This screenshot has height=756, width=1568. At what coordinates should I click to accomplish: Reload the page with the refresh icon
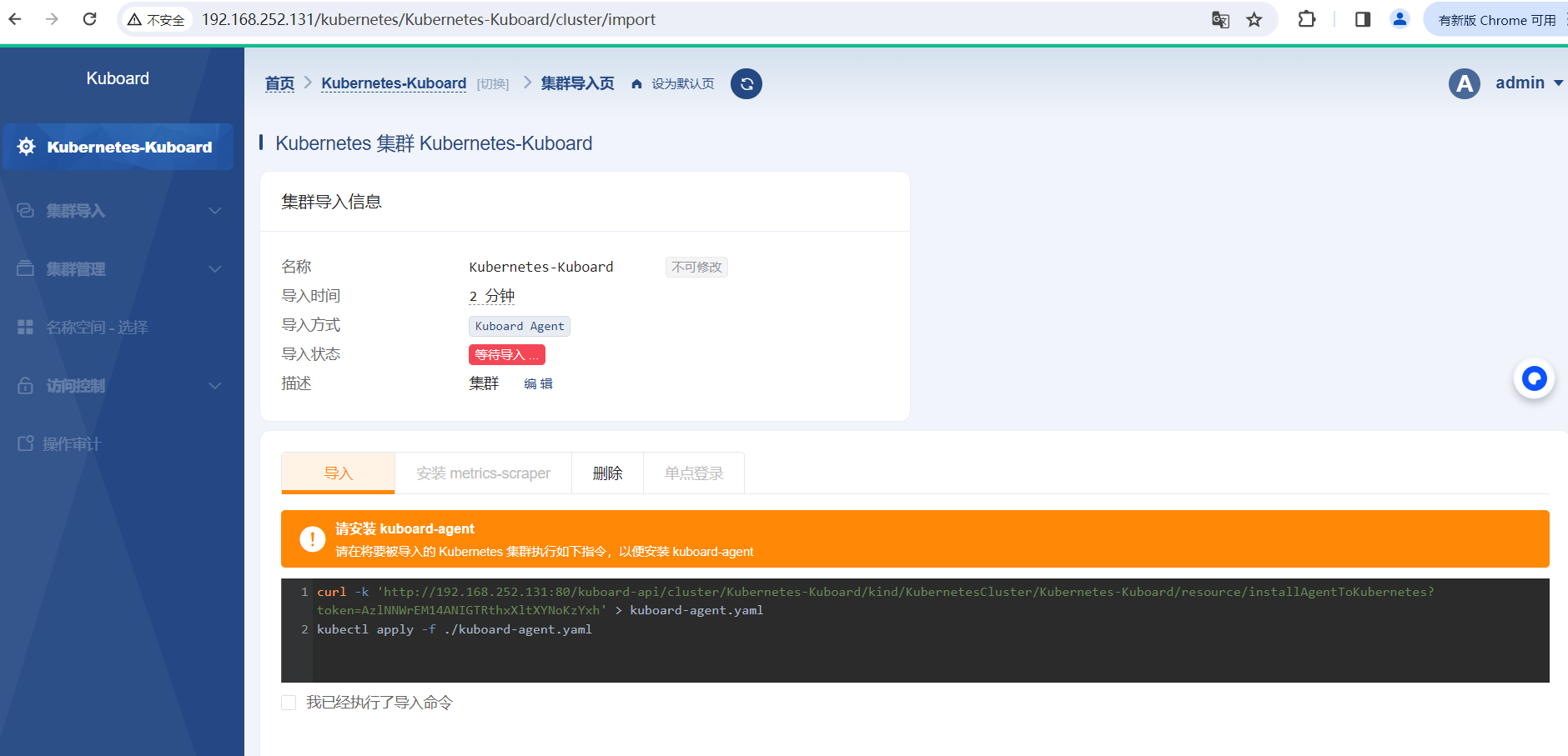[89, 19]
